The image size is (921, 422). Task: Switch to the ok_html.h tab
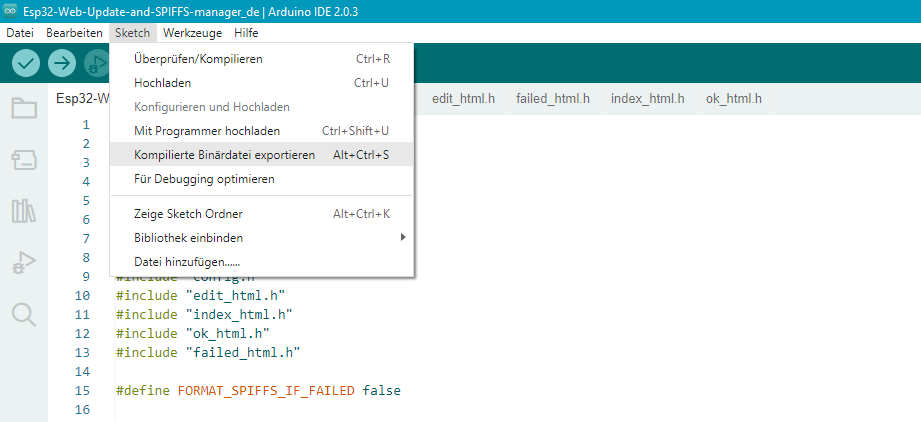click(x=734, y=99)
